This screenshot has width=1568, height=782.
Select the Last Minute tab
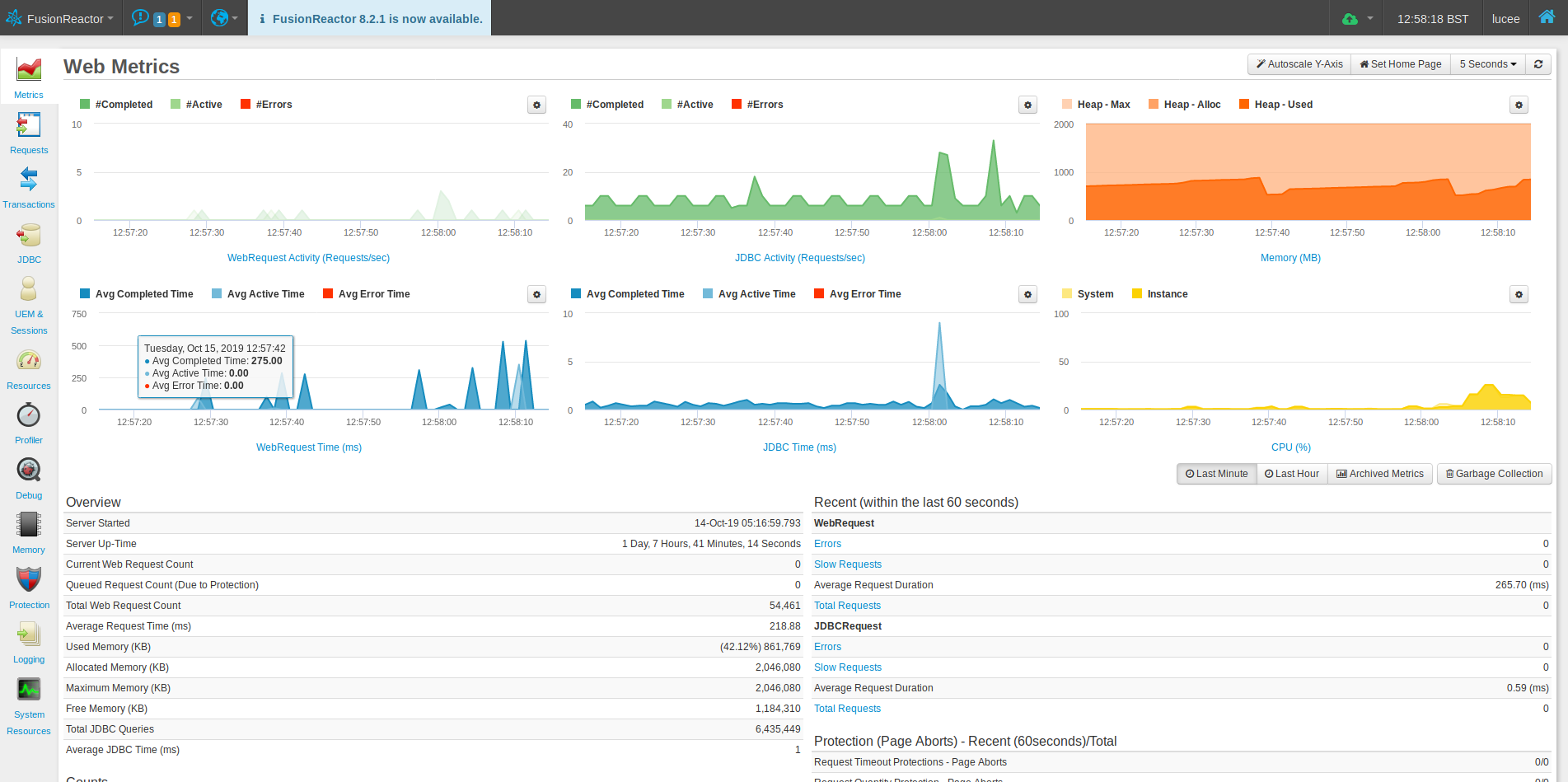point(1217,474)
